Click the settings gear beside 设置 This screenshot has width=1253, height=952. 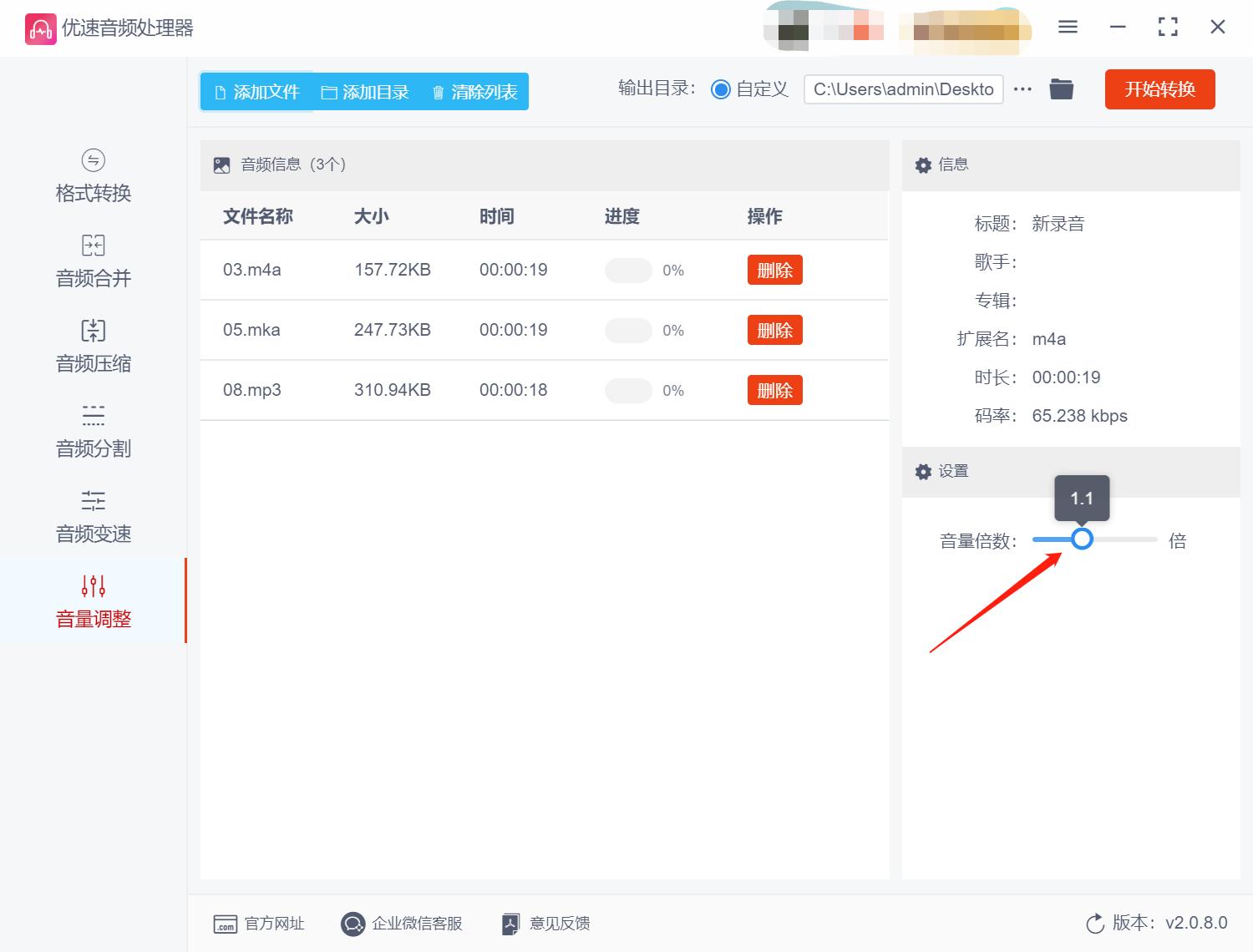[923, 472]
